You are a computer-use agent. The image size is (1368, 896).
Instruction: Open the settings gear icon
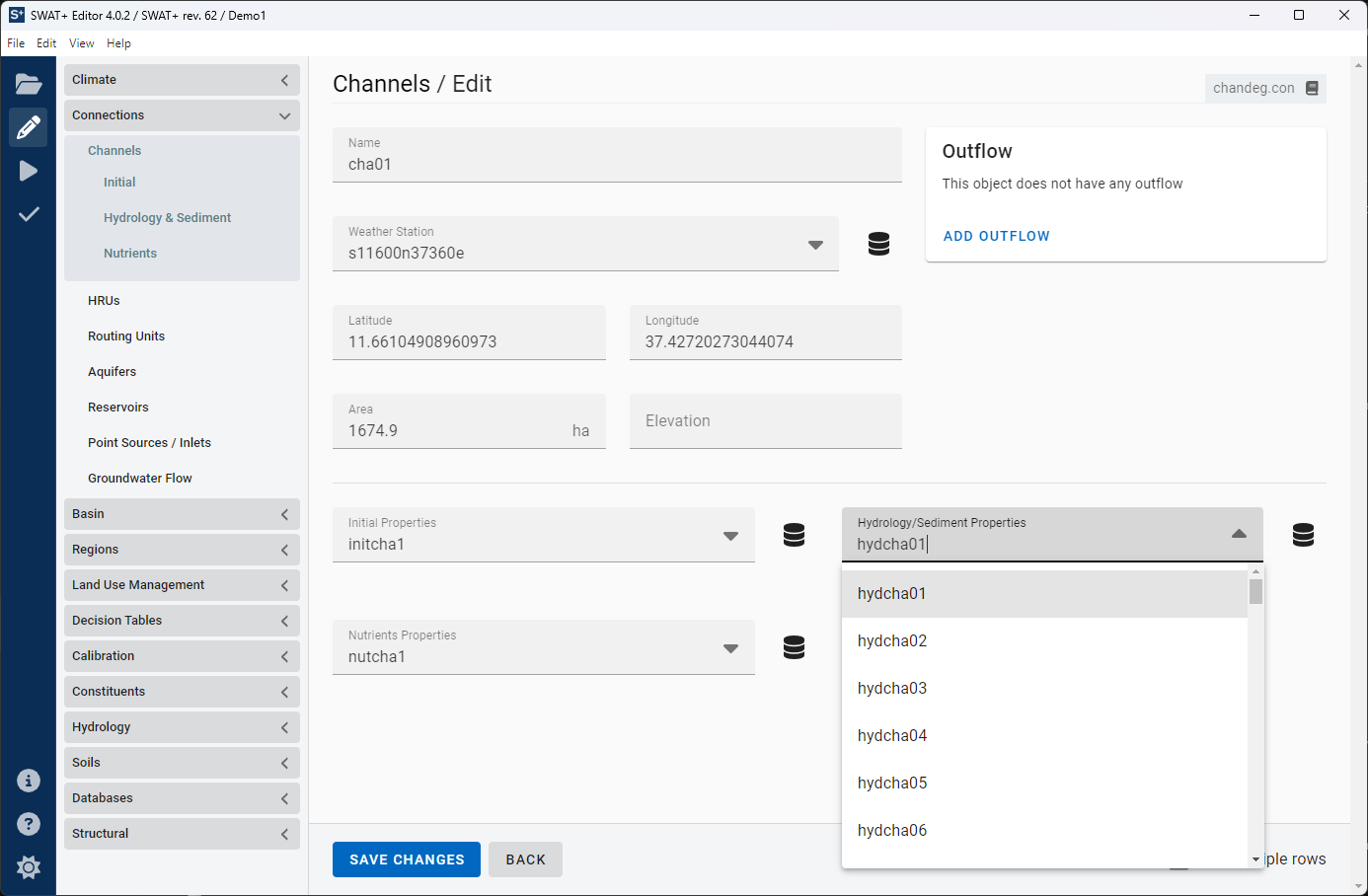click(x=29, y=867)
